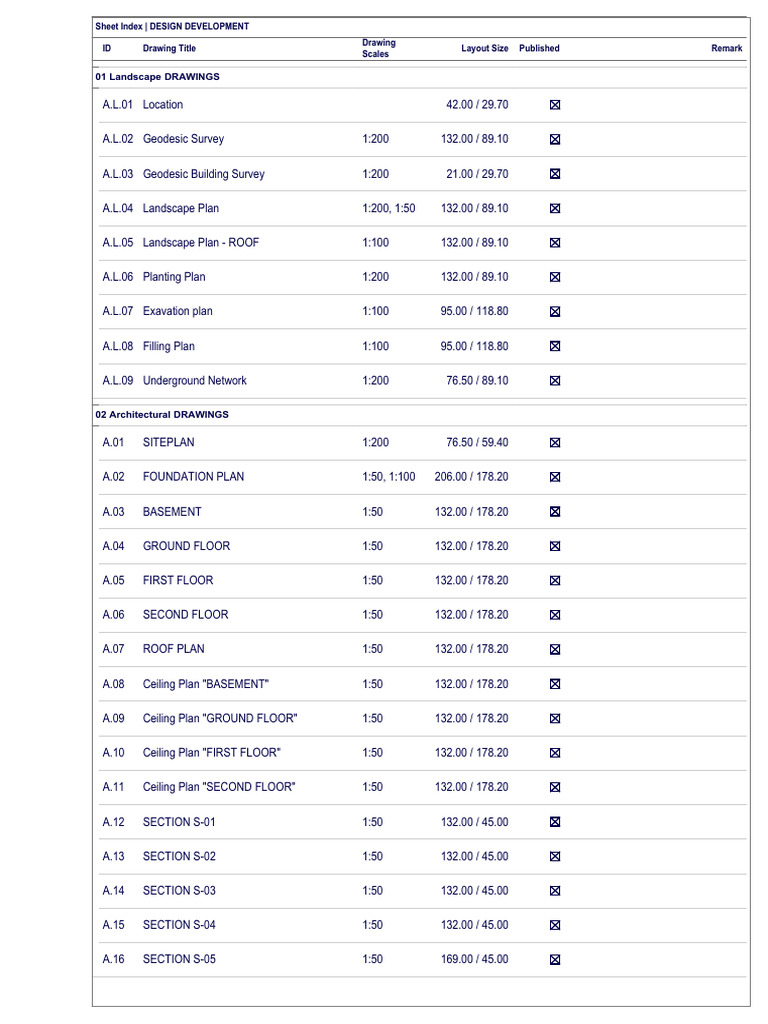Toggle Published checkbox for A.01 SITEPLAN
768x1024 pixels.
[x=555, y=442]
